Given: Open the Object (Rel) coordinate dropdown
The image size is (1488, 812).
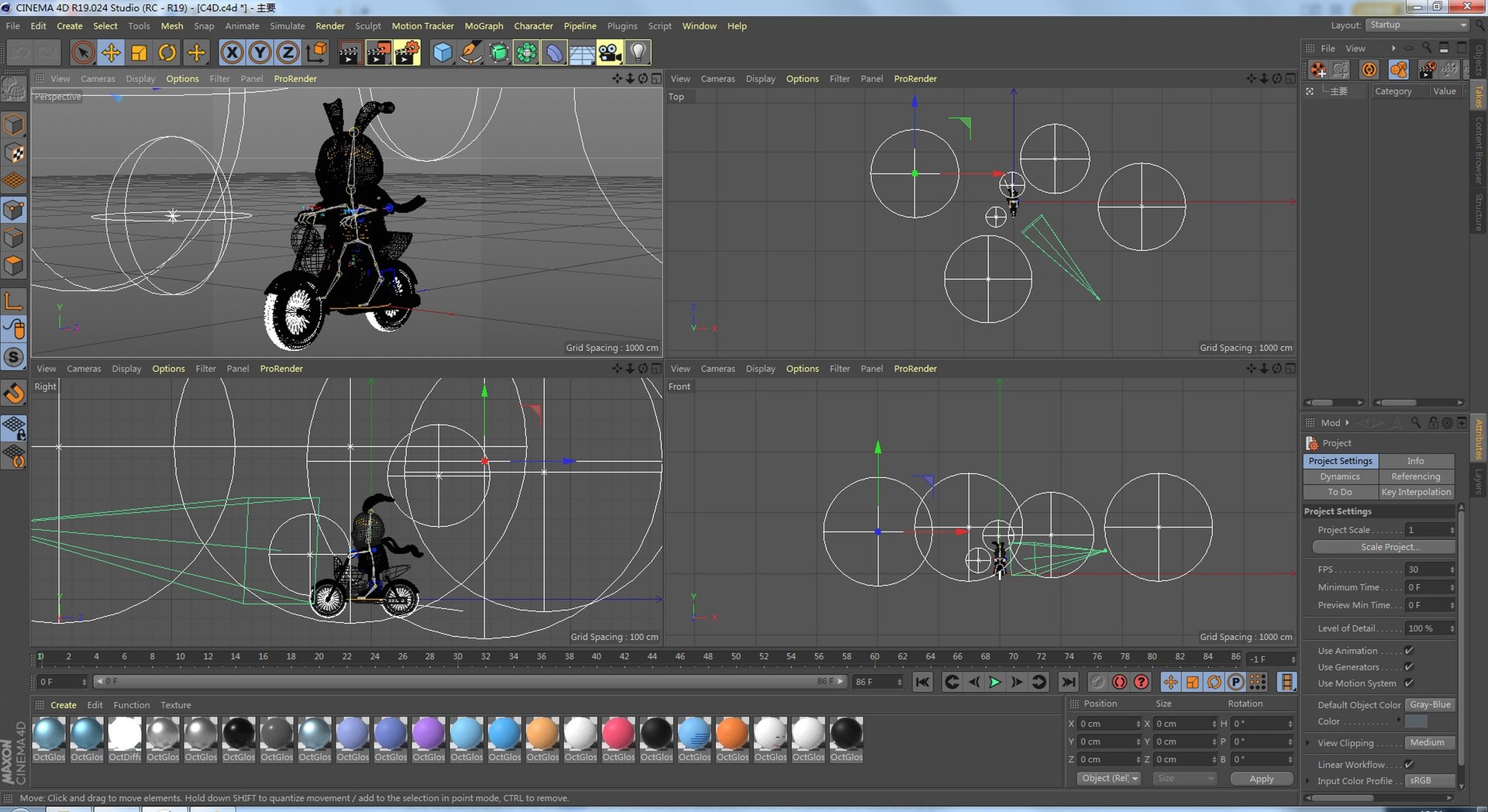Looking at the screenshot, I should pyautogui.click(x=1109, y=779).
